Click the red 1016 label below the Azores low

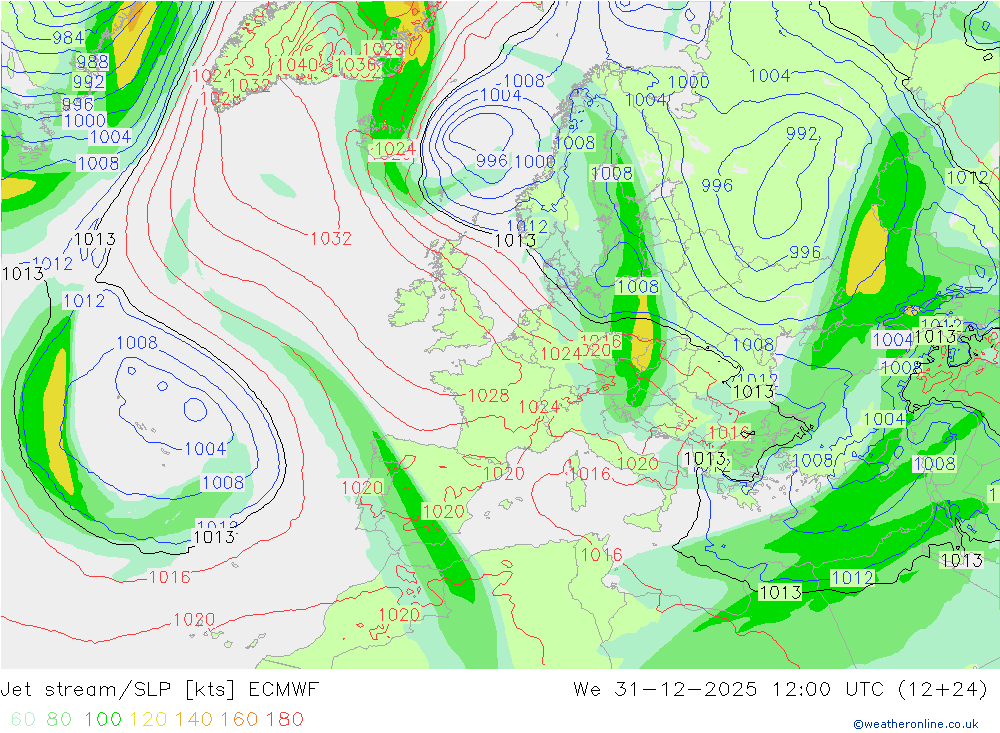[170, 577]
